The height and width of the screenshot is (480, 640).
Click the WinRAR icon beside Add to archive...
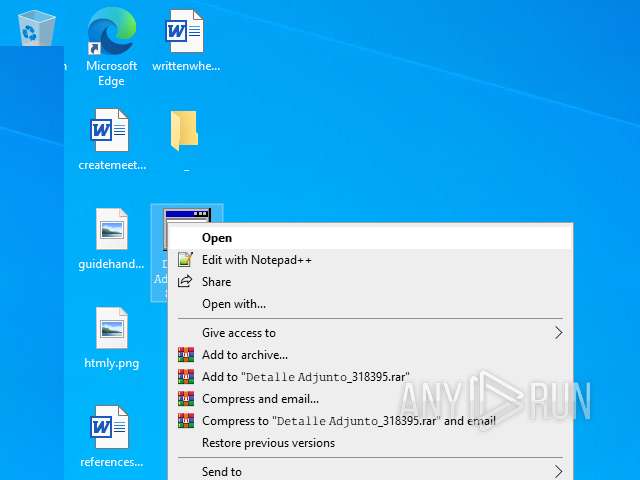click(x=186, y=355)
